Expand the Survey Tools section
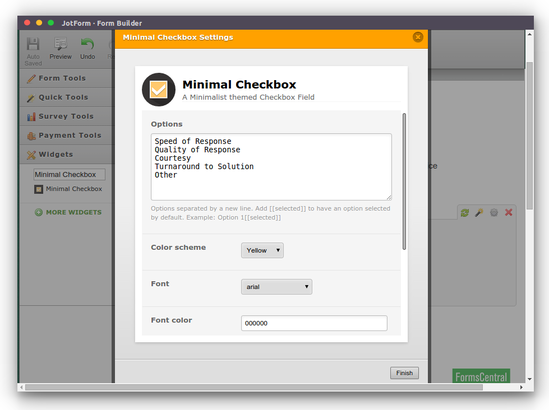Viewport: 549px width, 410px height. tap(67, 116)
